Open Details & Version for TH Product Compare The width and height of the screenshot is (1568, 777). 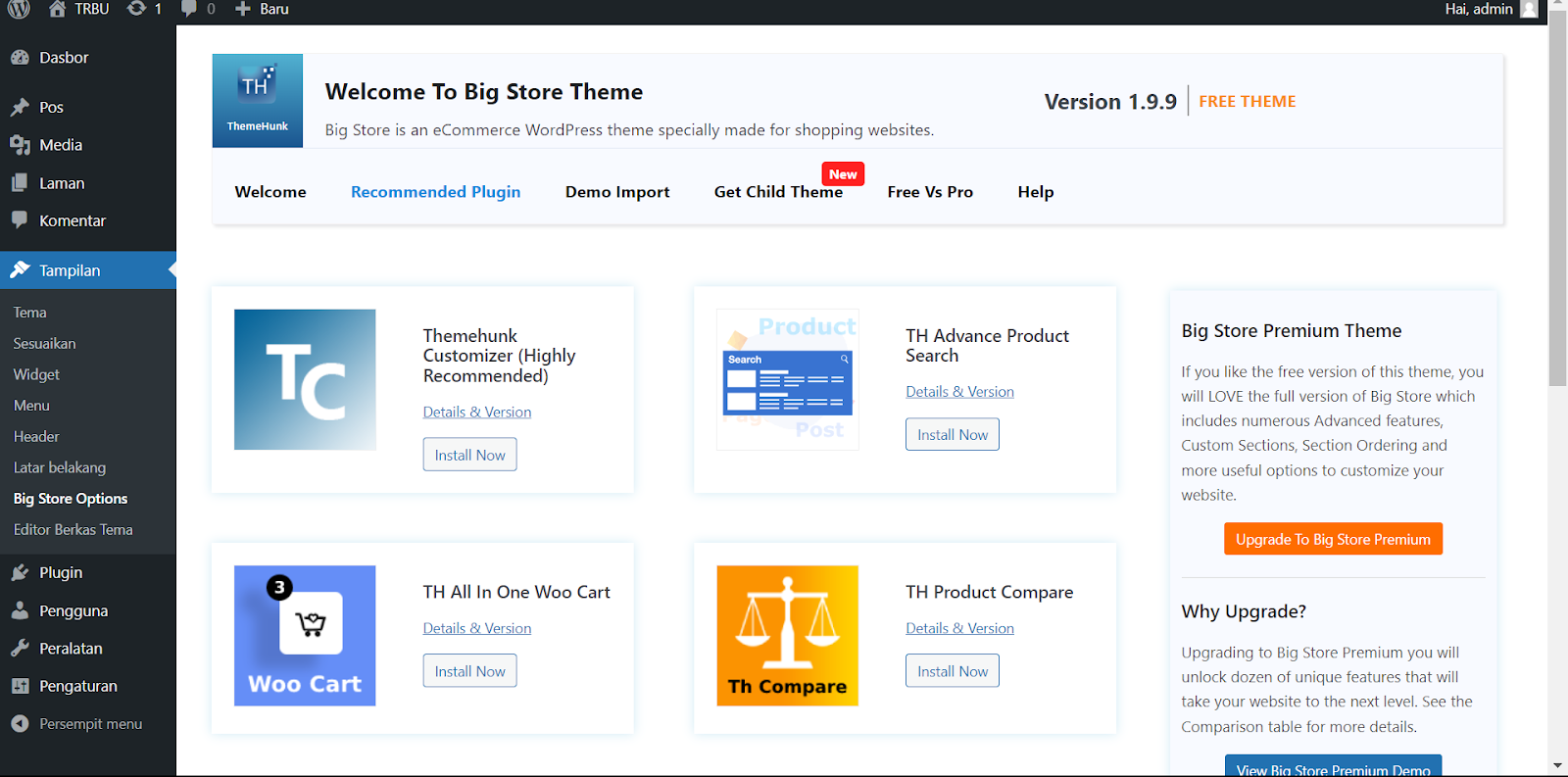[959, 628]
